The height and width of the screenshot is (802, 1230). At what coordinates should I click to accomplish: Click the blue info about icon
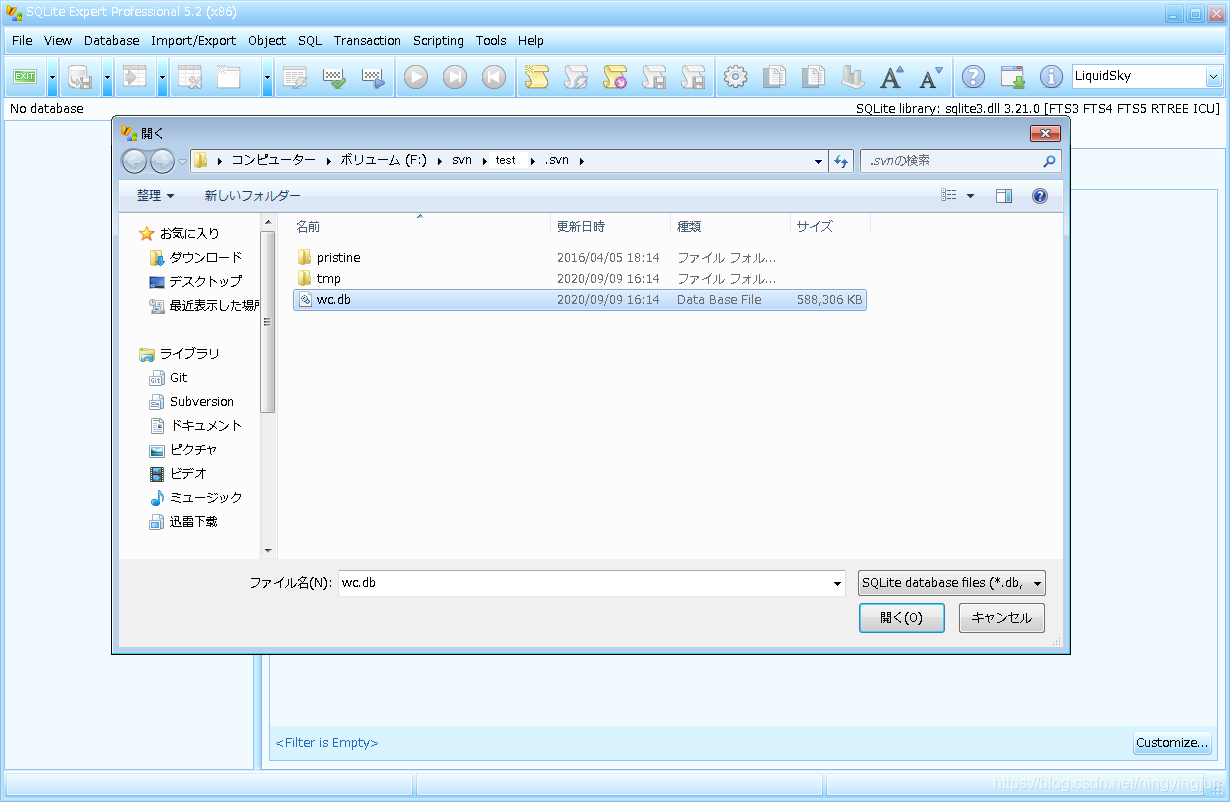[x=1051, y=77]
